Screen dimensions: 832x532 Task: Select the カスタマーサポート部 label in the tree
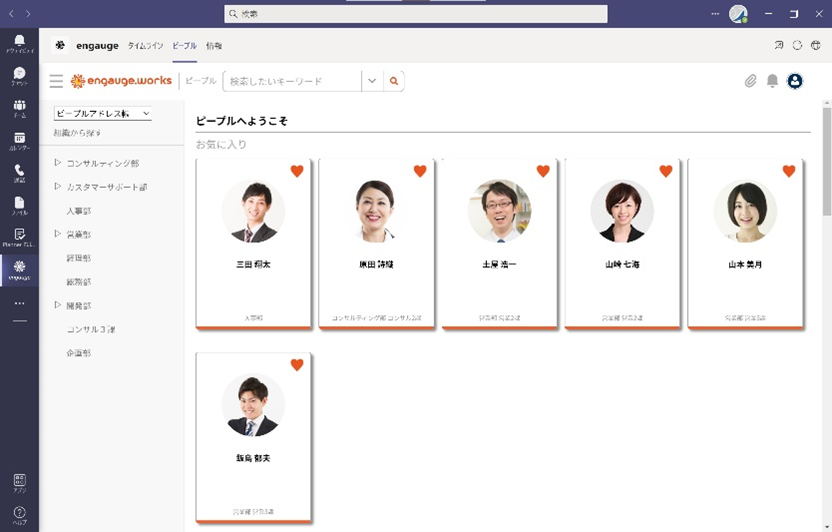(107, 187)
